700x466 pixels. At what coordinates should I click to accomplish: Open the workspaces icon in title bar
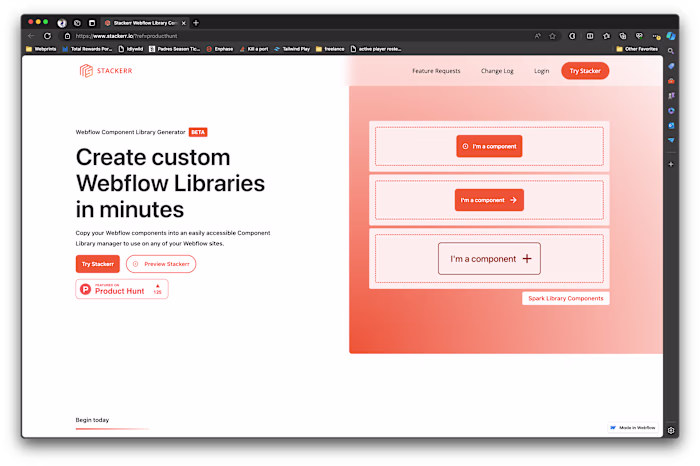tap(77, 23)
